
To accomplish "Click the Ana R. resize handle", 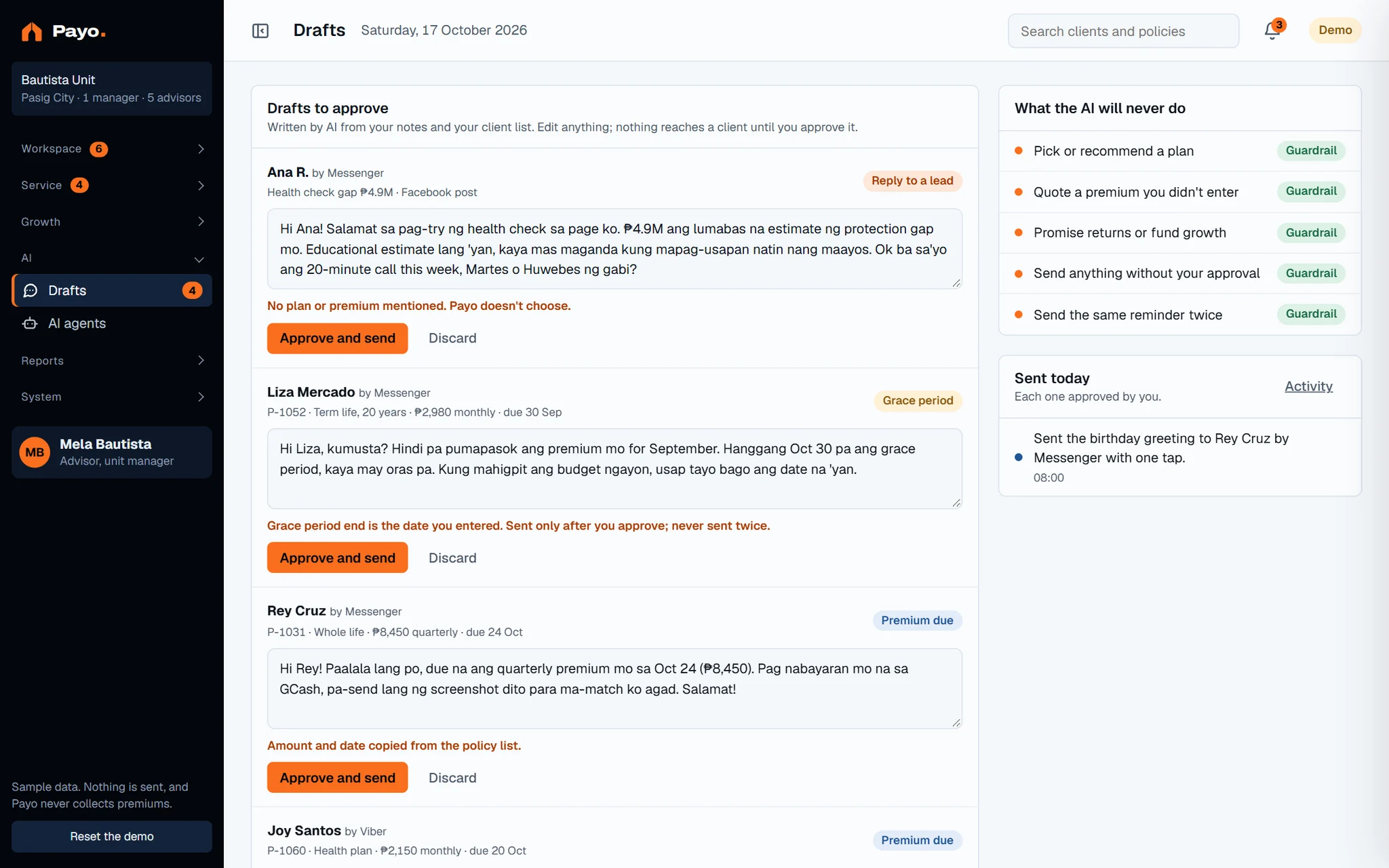I will pyautogui.click(x=956, y=283).
